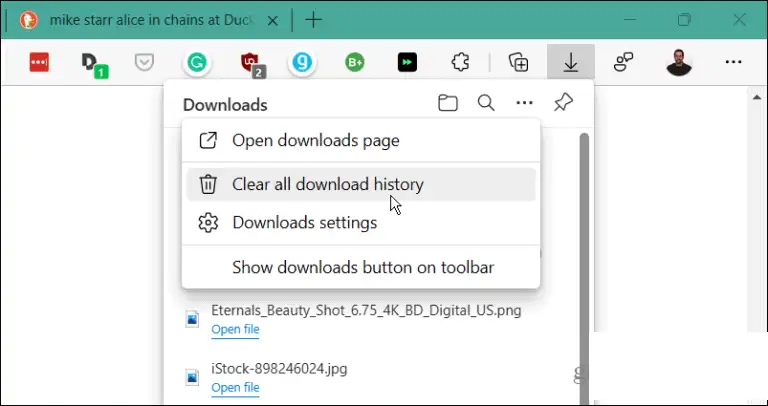
Task: Click the Pocket extension icon
Action: click(x=144, y=62)
